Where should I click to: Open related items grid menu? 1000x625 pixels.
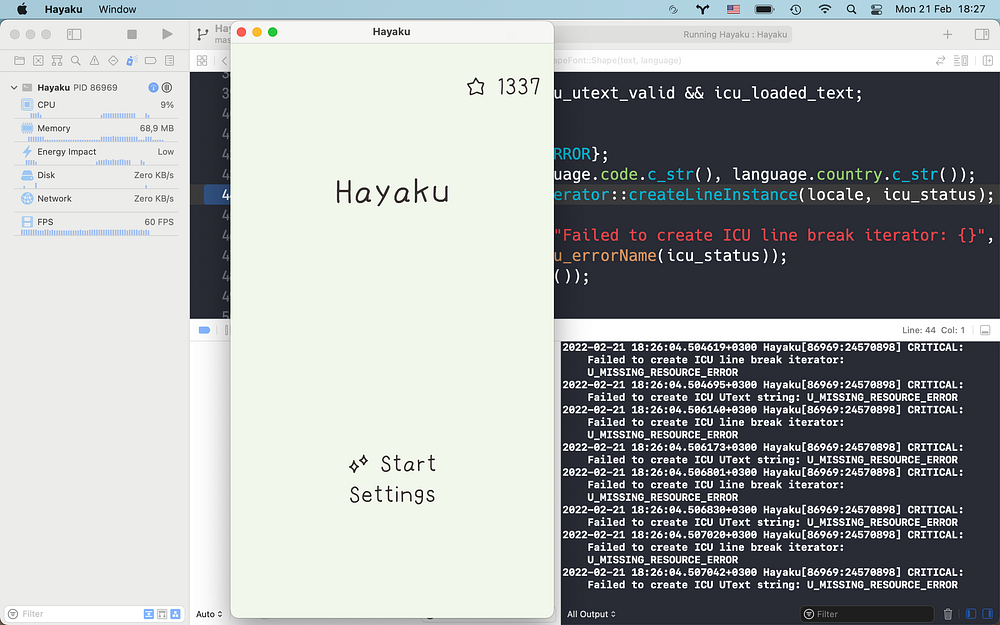point(202,61)
